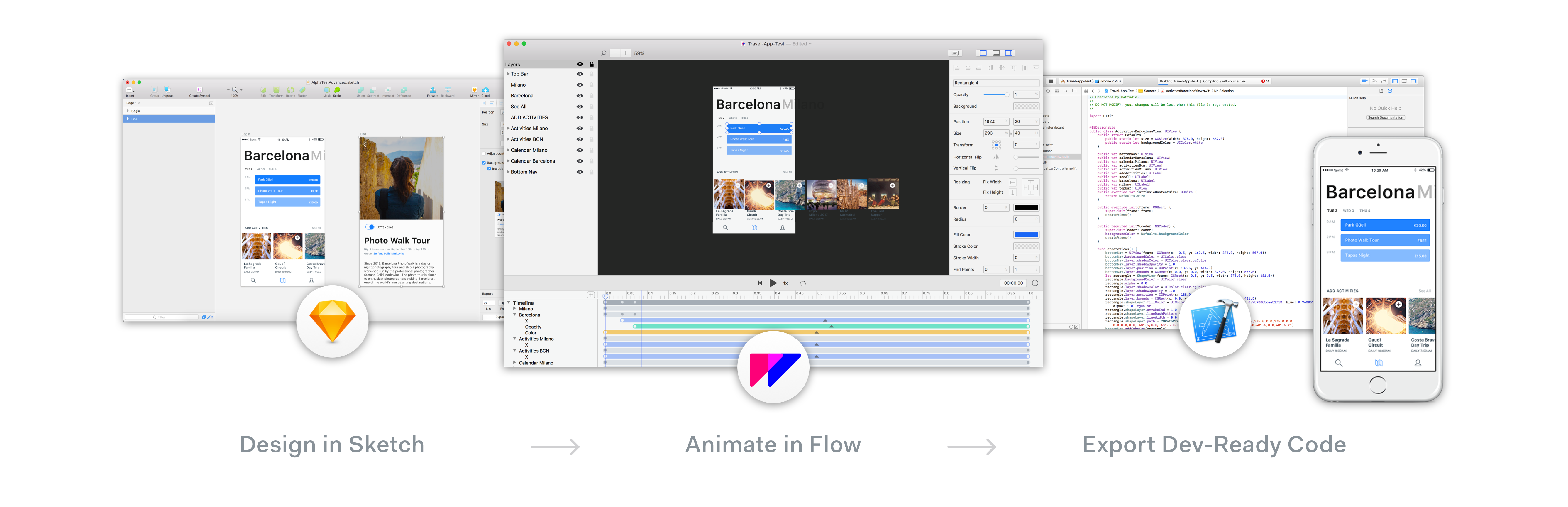Expand the Activities Milano layer group
This screenshot has width=1568, height=507.
click(508, 129)
